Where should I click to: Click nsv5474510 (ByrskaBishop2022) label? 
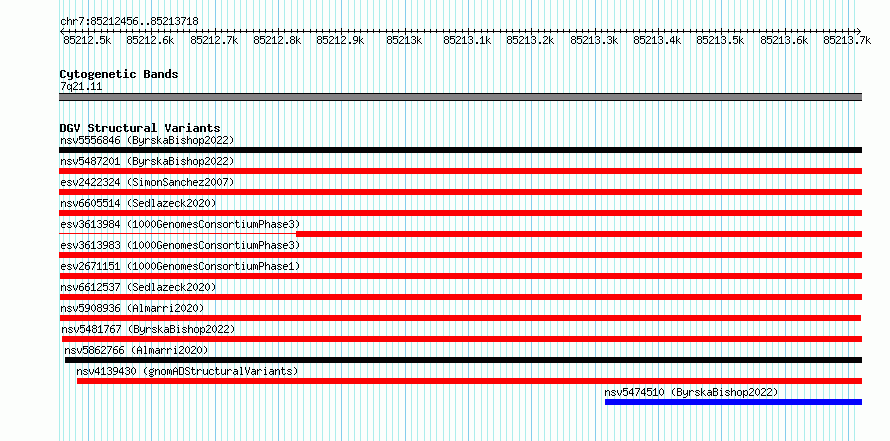tap(691, 392)
